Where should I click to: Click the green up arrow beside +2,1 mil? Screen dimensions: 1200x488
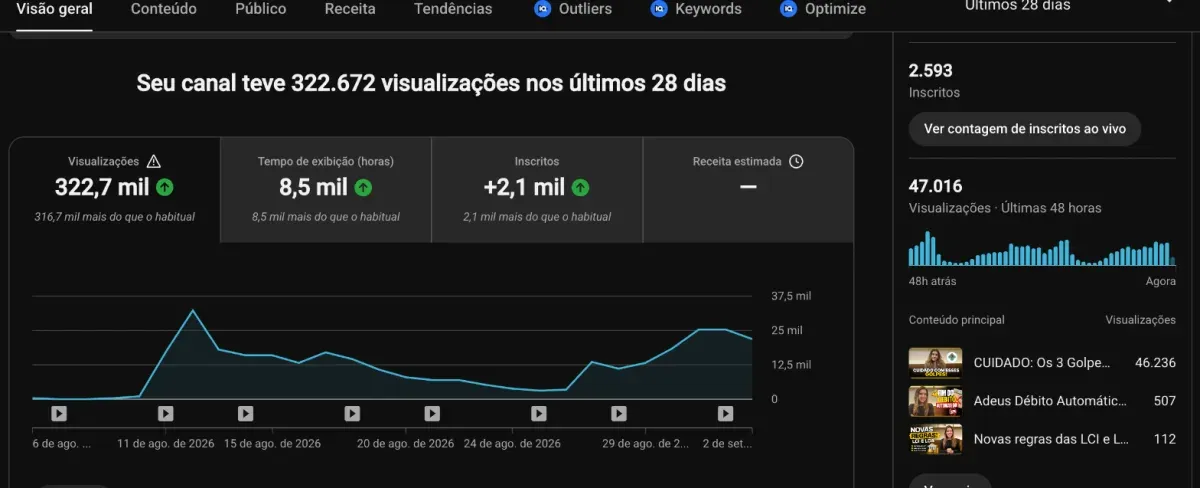tap(580, 187)
